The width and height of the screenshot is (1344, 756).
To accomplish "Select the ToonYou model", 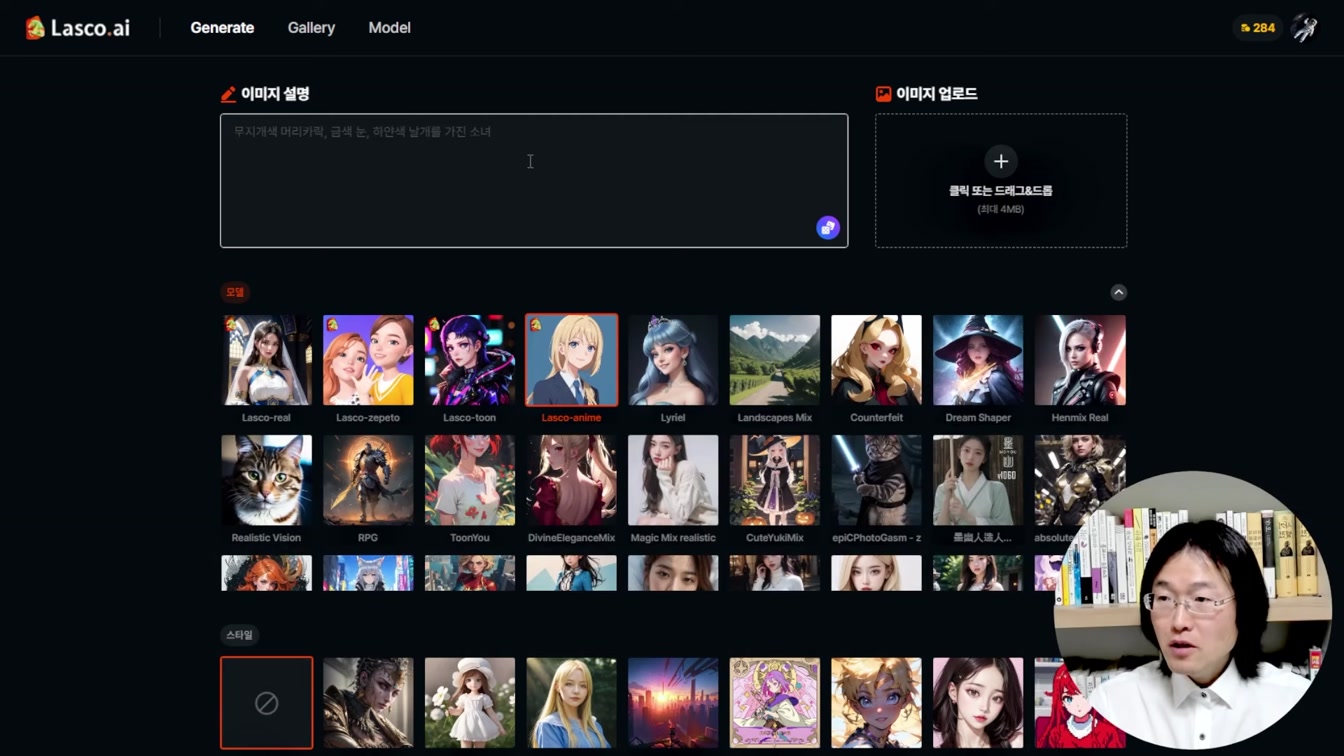I will coord(470,480).
